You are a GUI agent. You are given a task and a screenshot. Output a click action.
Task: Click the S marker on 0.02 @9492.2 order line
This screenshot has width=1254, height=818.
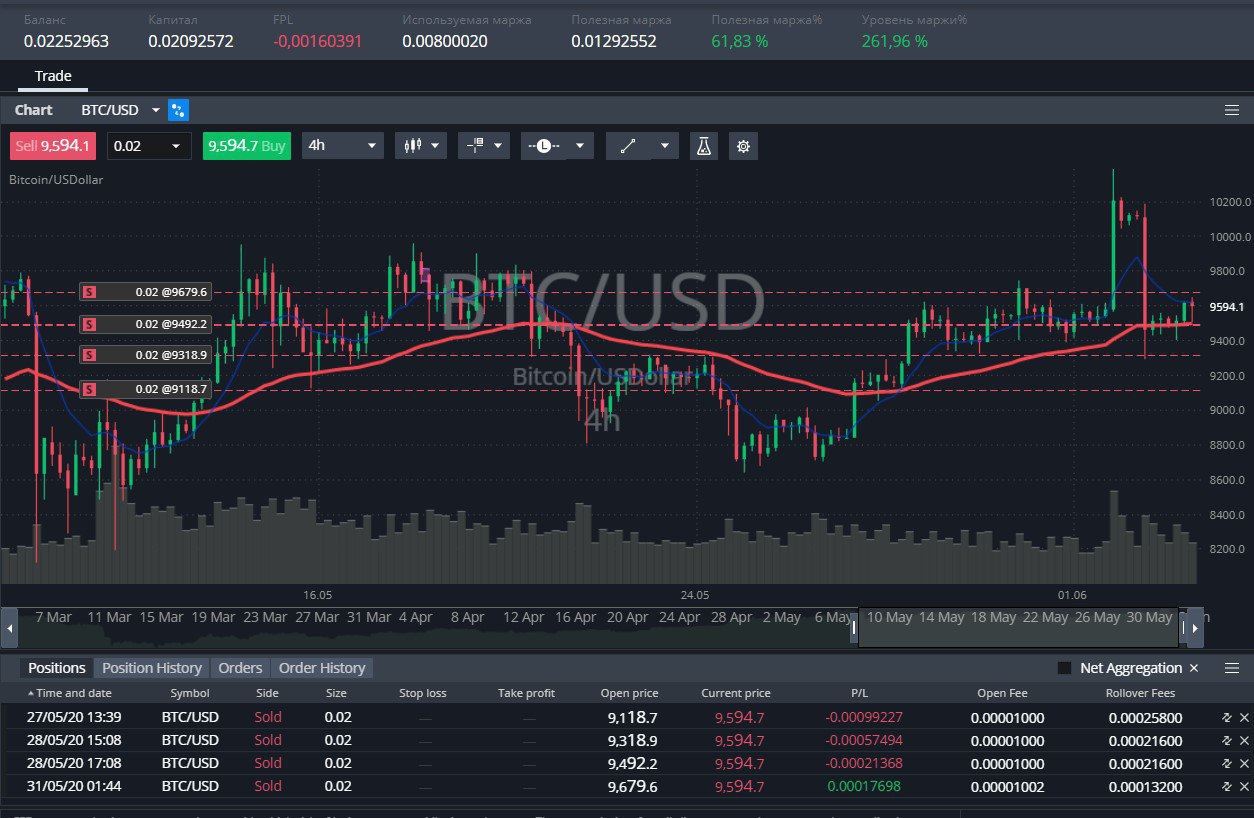(x=89, y=324)
